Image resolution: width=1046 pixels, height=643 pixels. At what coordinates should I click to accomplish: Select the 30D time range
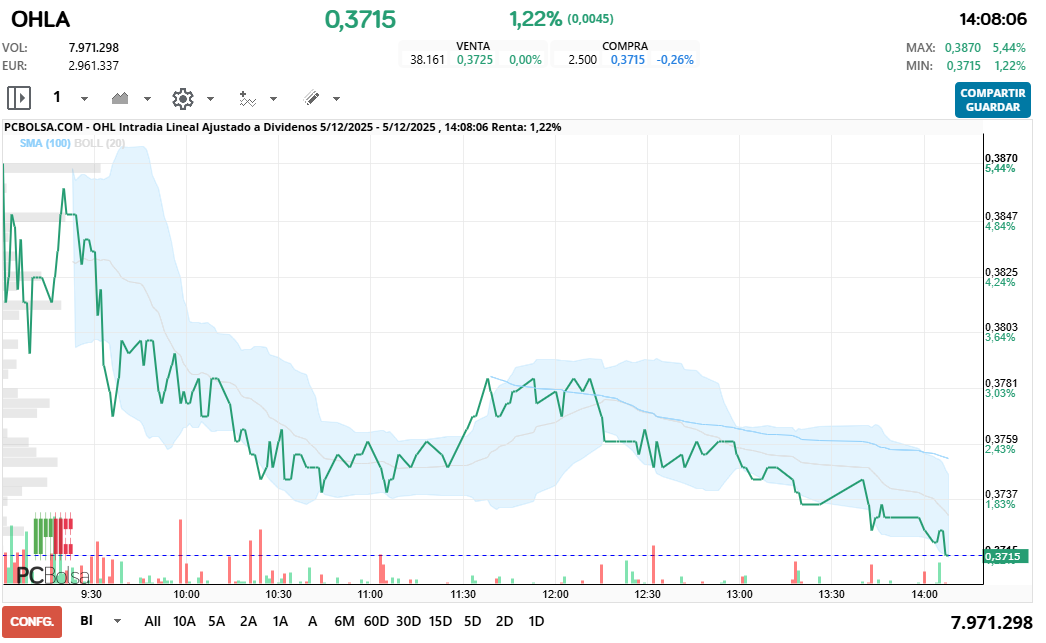(x=408, y=621)
